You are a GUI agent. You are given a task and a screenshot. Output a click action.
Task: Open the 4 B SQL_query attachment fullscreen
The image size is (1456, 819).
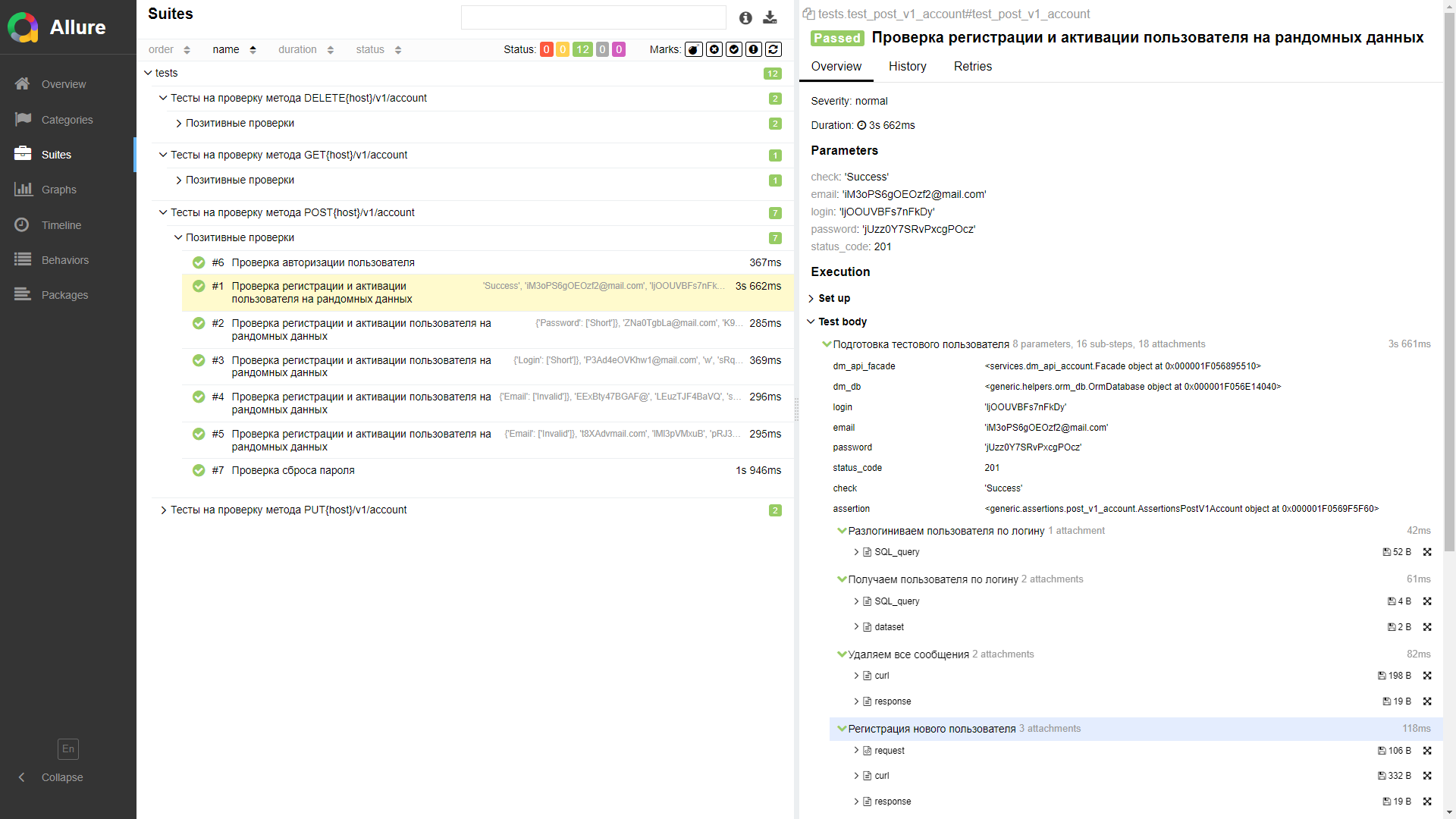[x=1427, y=601]
